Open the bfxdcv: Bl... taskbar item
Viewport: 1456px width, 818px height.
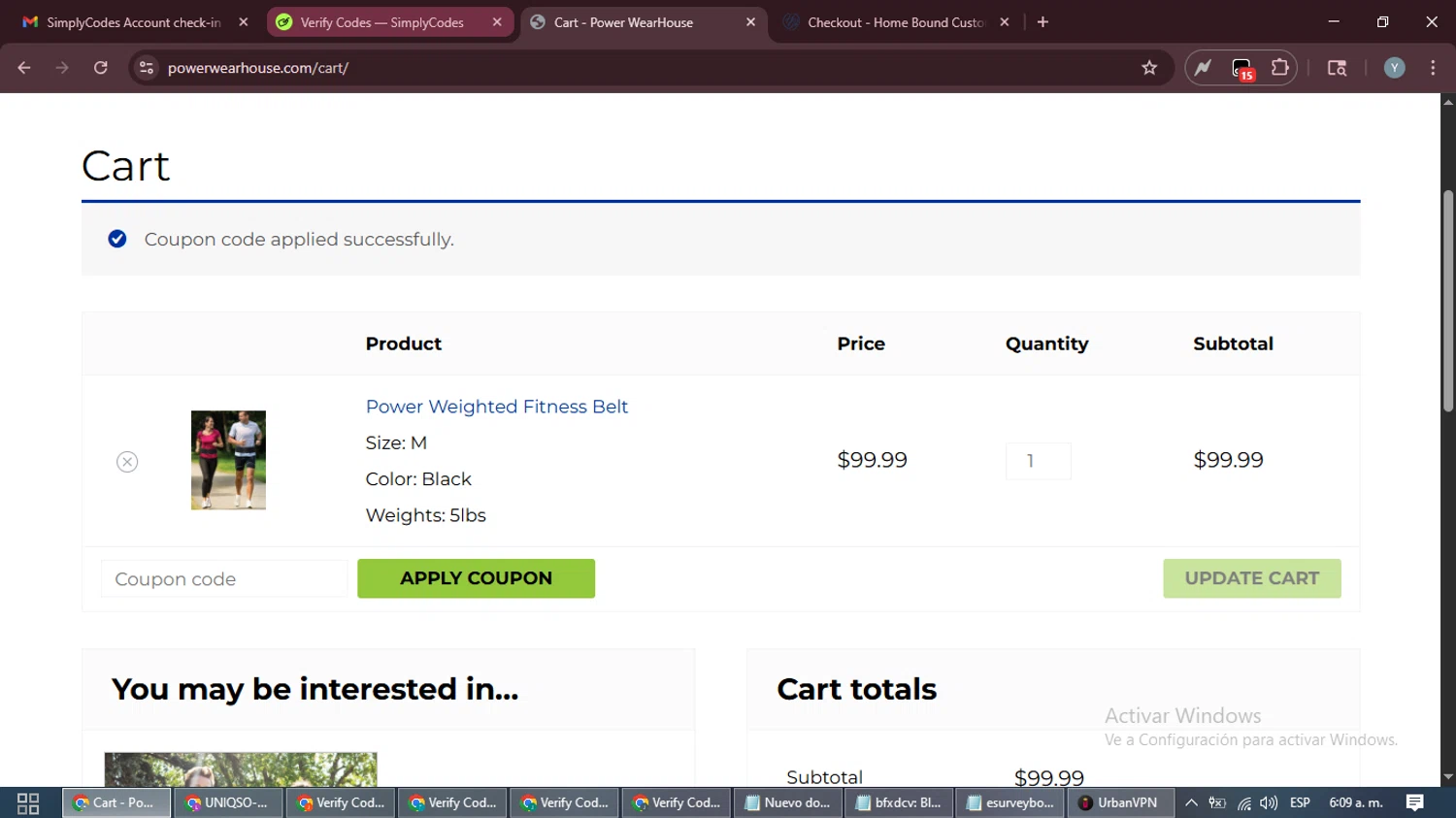point(900,803)
